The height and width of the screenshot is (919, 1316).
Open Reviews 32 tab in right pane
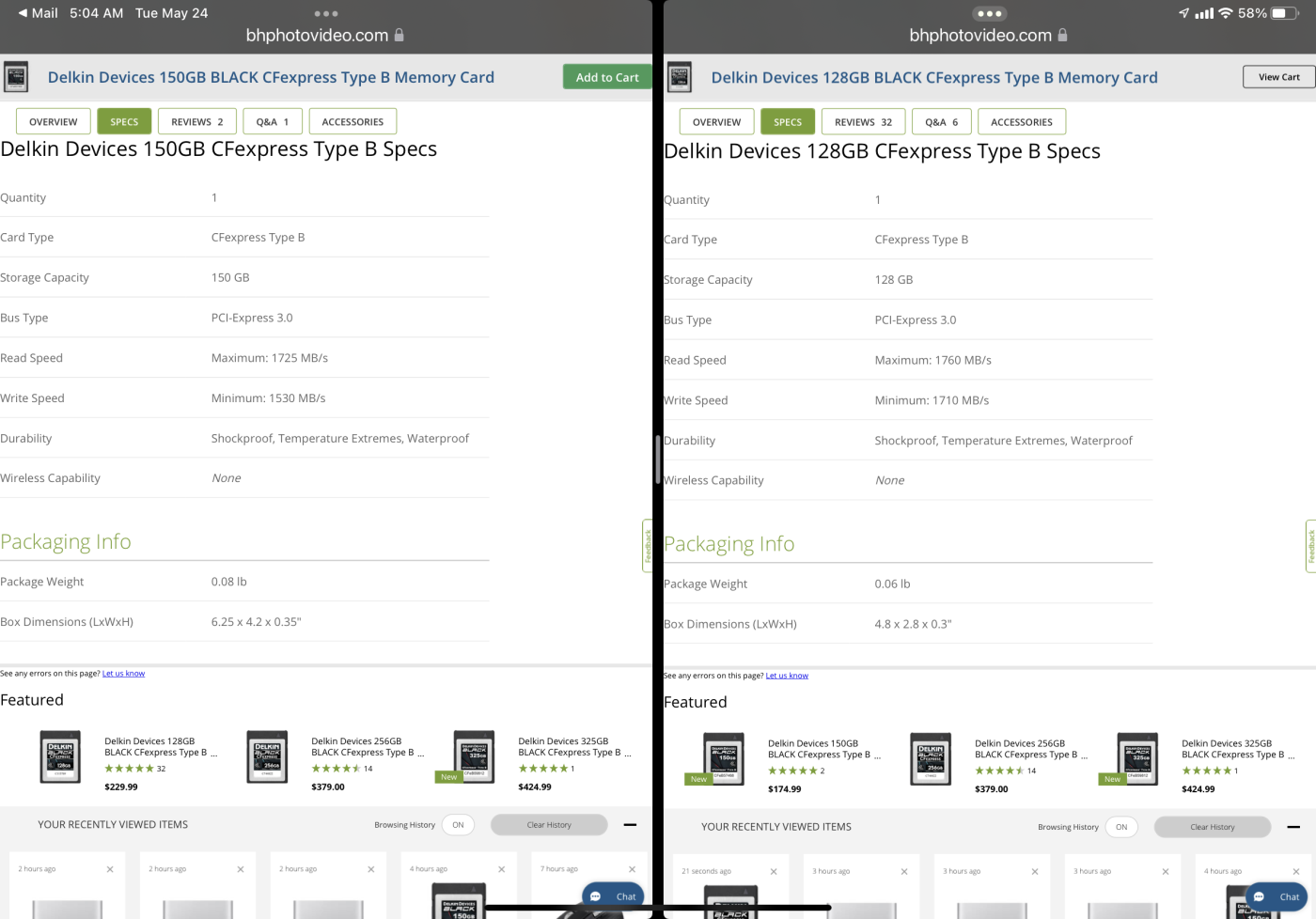(864, 121)
